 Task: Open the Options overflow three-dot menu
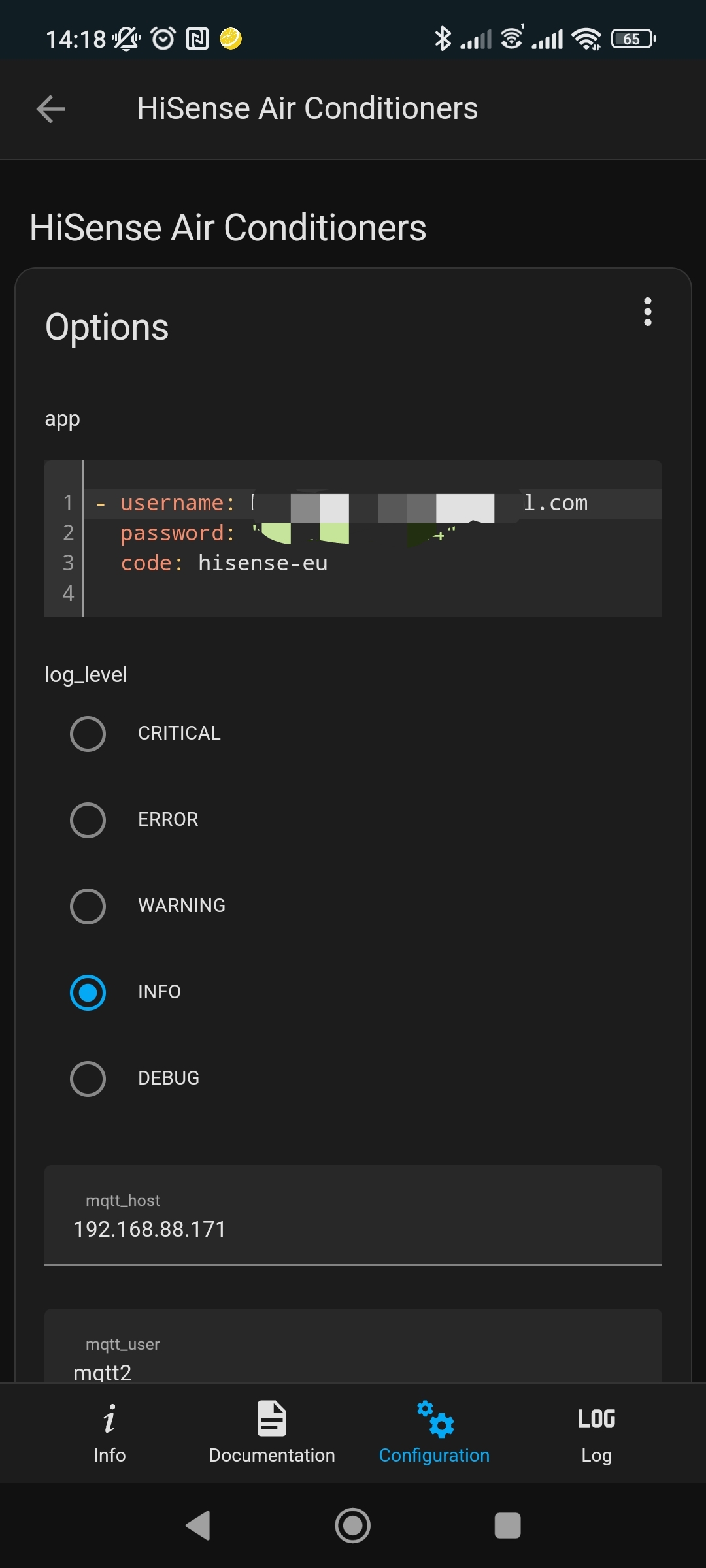tap(648, 312)
